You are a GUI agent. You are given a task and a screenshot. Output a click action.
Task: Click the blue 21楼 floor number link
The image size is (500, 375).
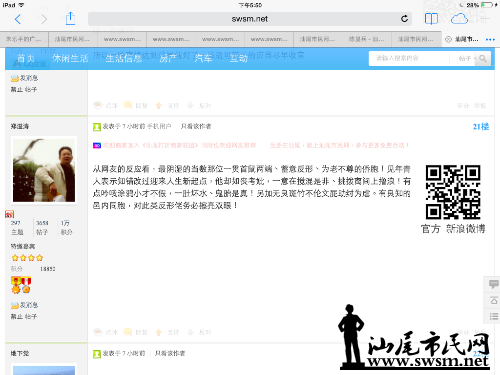click(x=481, y=126)
